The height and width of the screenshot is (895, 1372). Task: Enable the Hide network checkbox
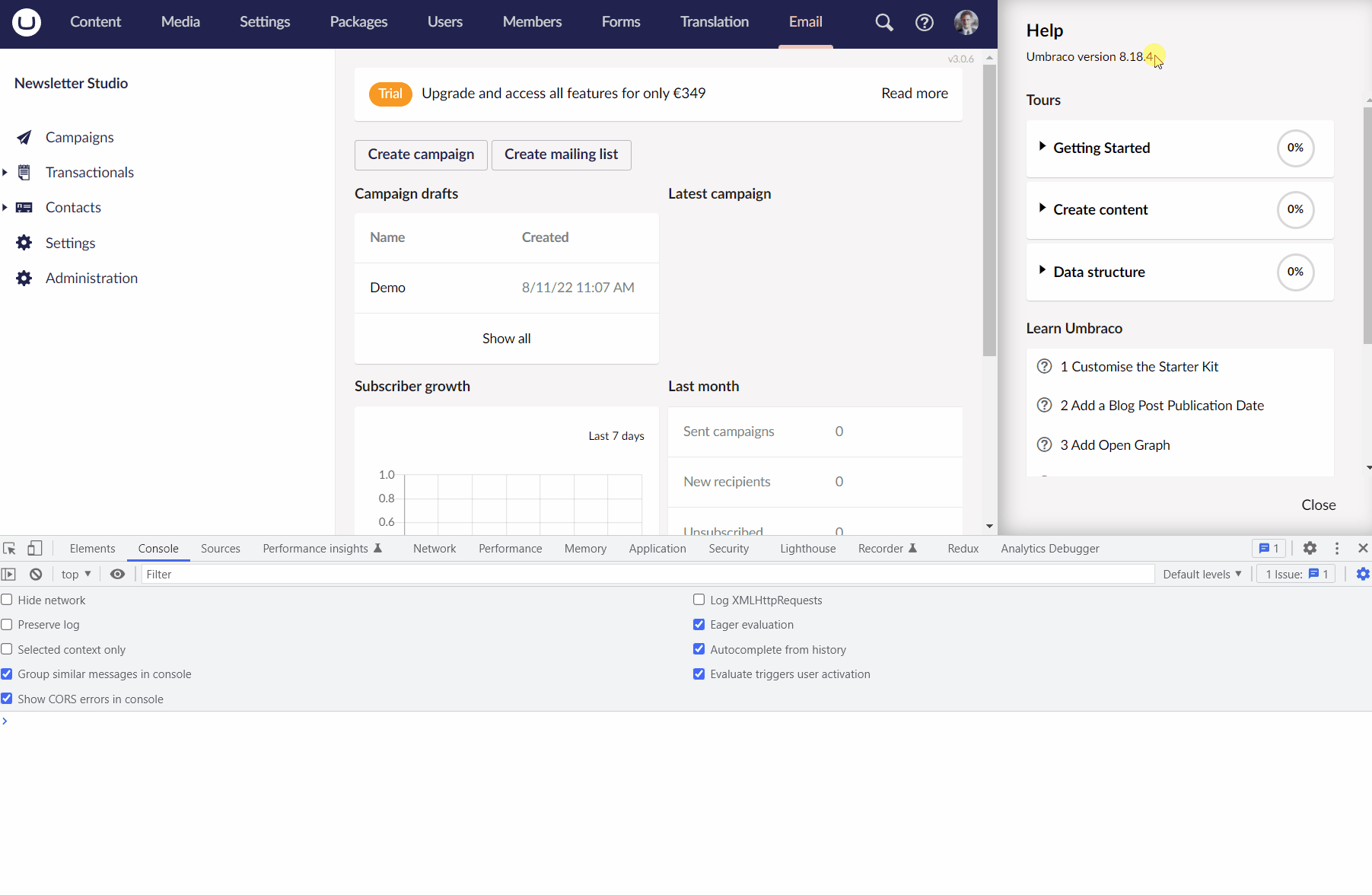click(x=7, y=600)
